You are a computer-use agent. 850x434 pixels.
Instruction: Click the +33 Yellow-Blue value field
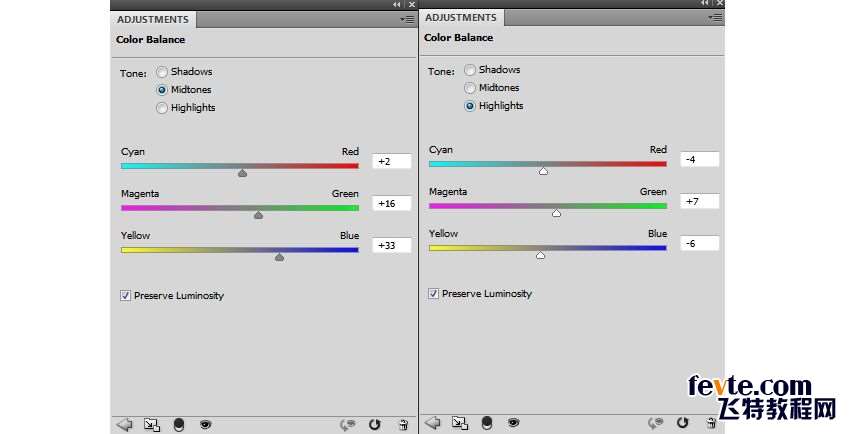point(391,245)
